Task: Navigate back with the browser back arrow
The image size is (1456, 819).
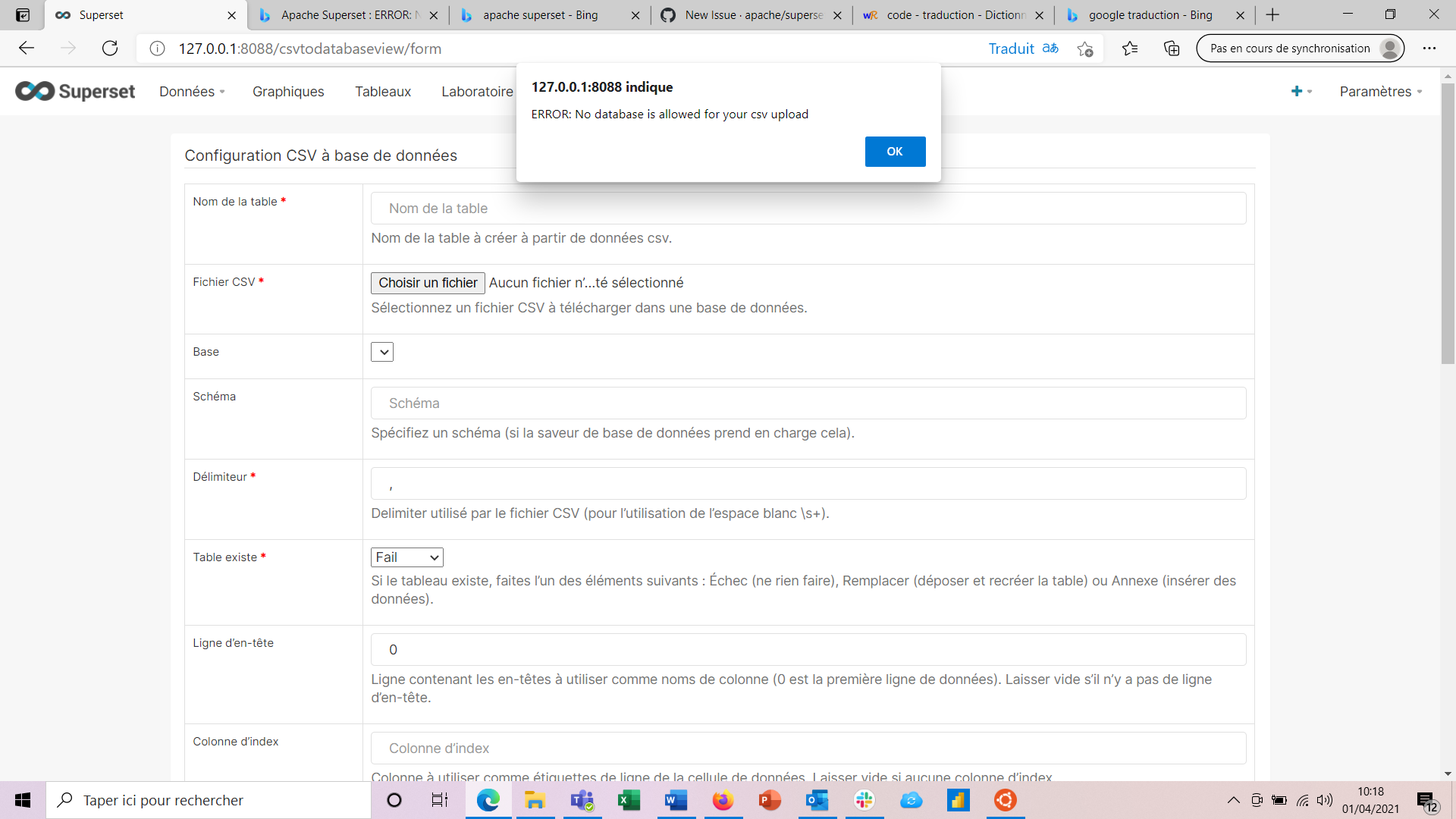Action: click(27, 48)
